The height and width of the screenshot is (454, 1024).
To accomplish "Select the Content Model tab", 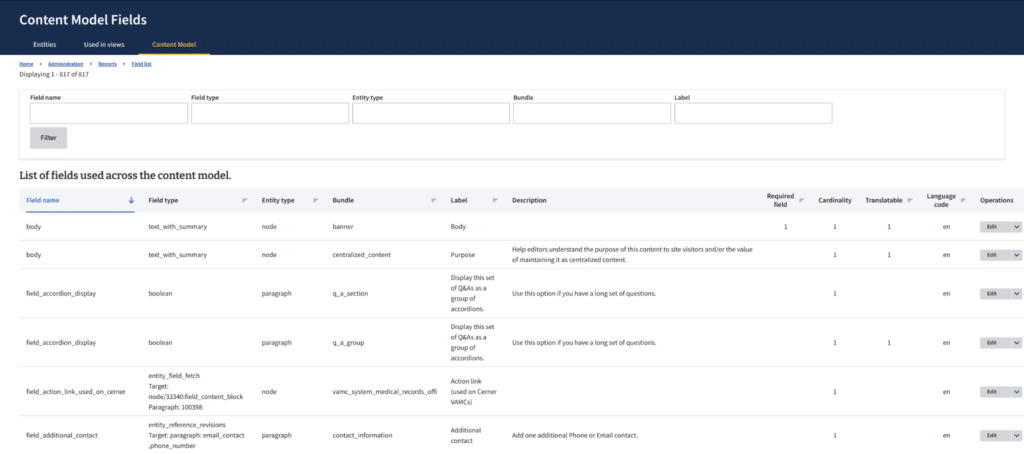I will click(x=174, y=44).
